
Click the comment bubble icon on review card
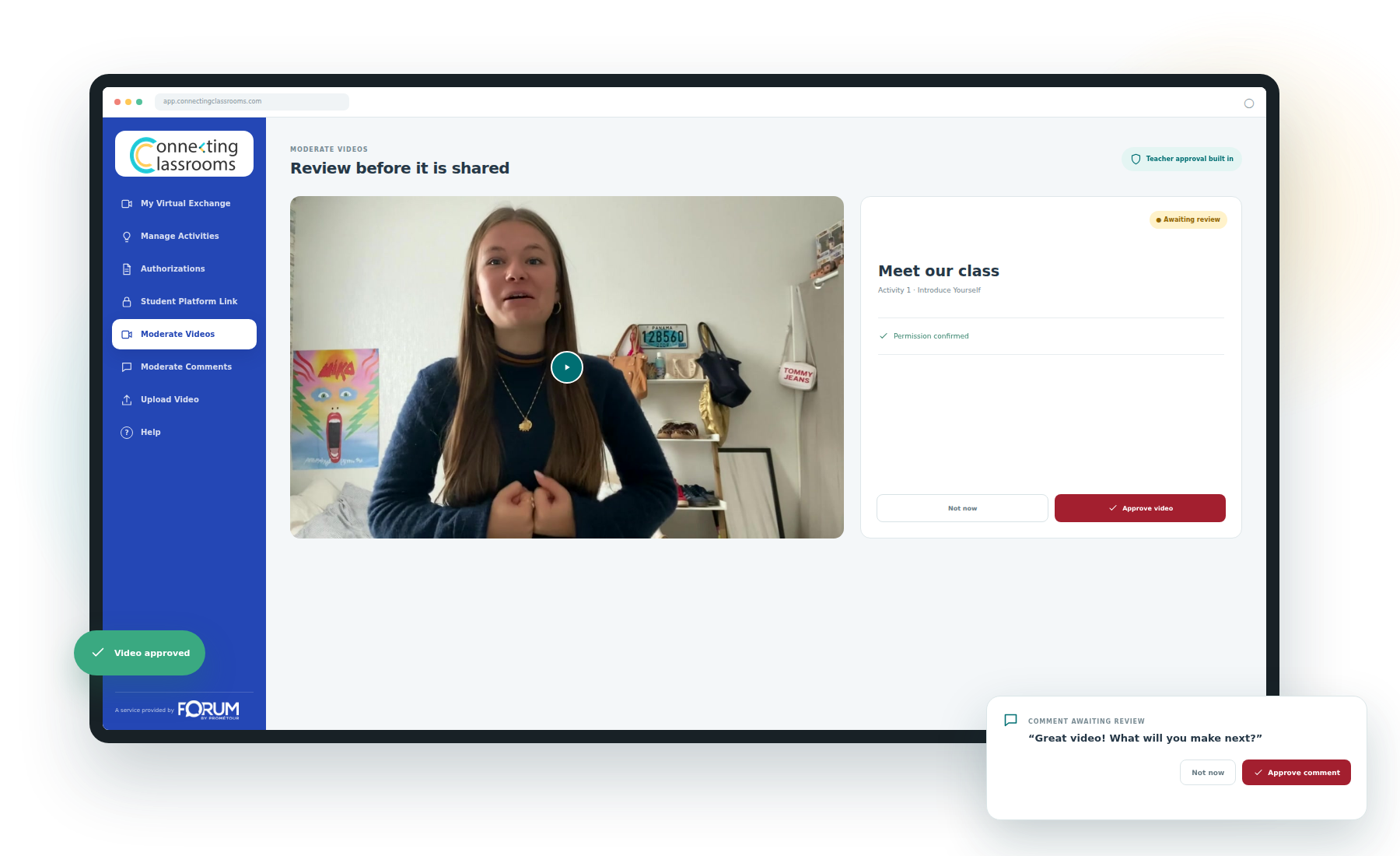(x=1011, y=721)
